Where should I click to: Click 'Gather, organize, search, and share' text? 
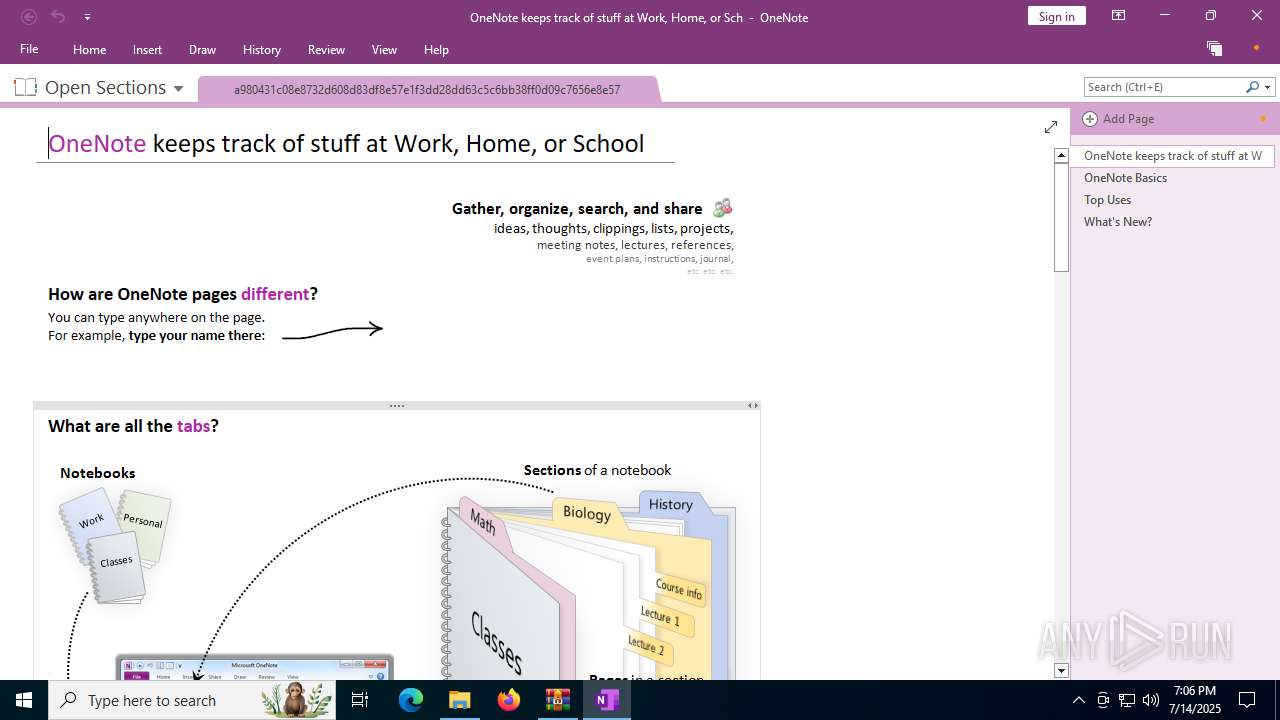tap(577, 209)
